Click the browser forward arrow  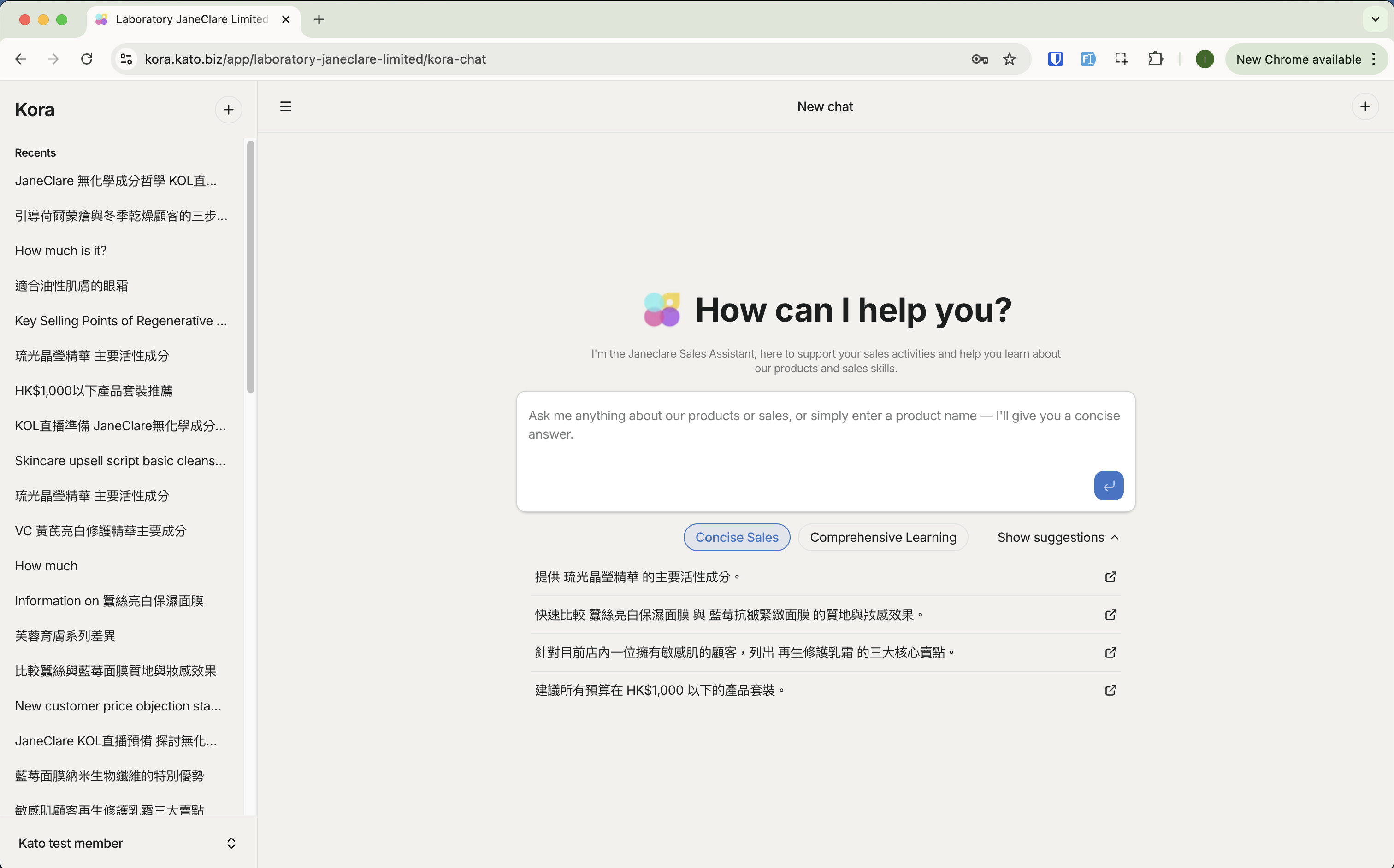[53, 59]
